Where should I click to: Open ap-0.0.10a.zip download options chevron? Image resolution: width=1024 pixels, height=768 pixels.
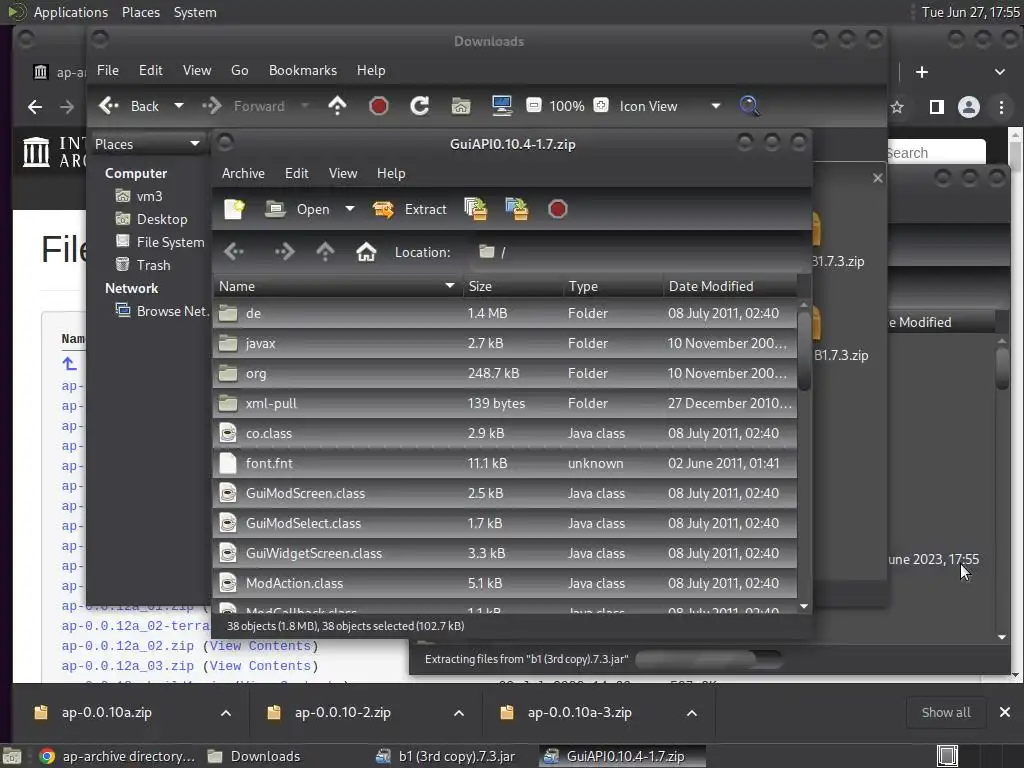(x=226, y=713)
